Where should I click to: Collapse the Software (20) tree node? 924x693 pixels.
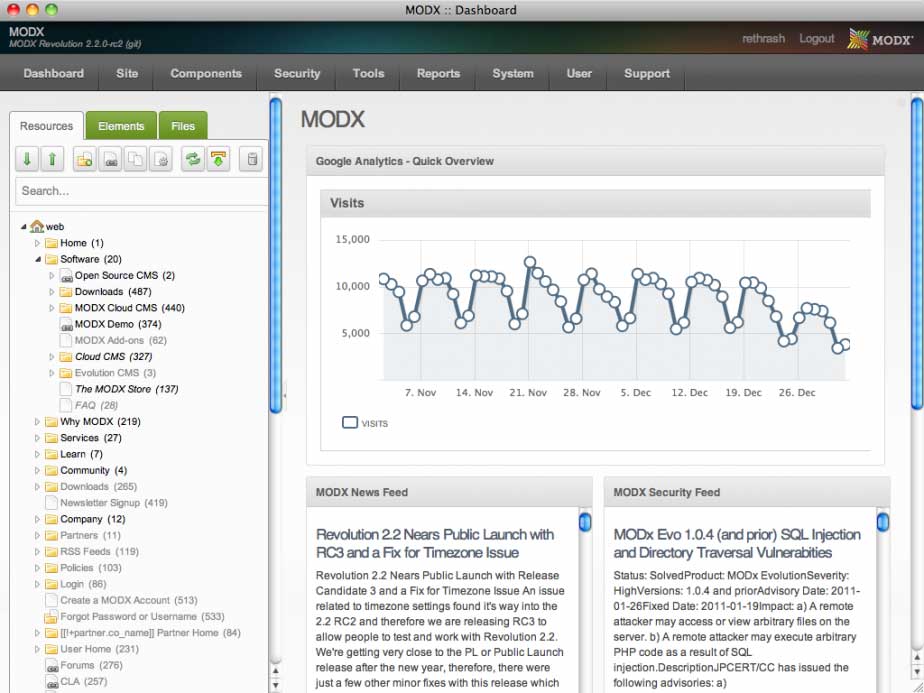click(x=37, y=259)
